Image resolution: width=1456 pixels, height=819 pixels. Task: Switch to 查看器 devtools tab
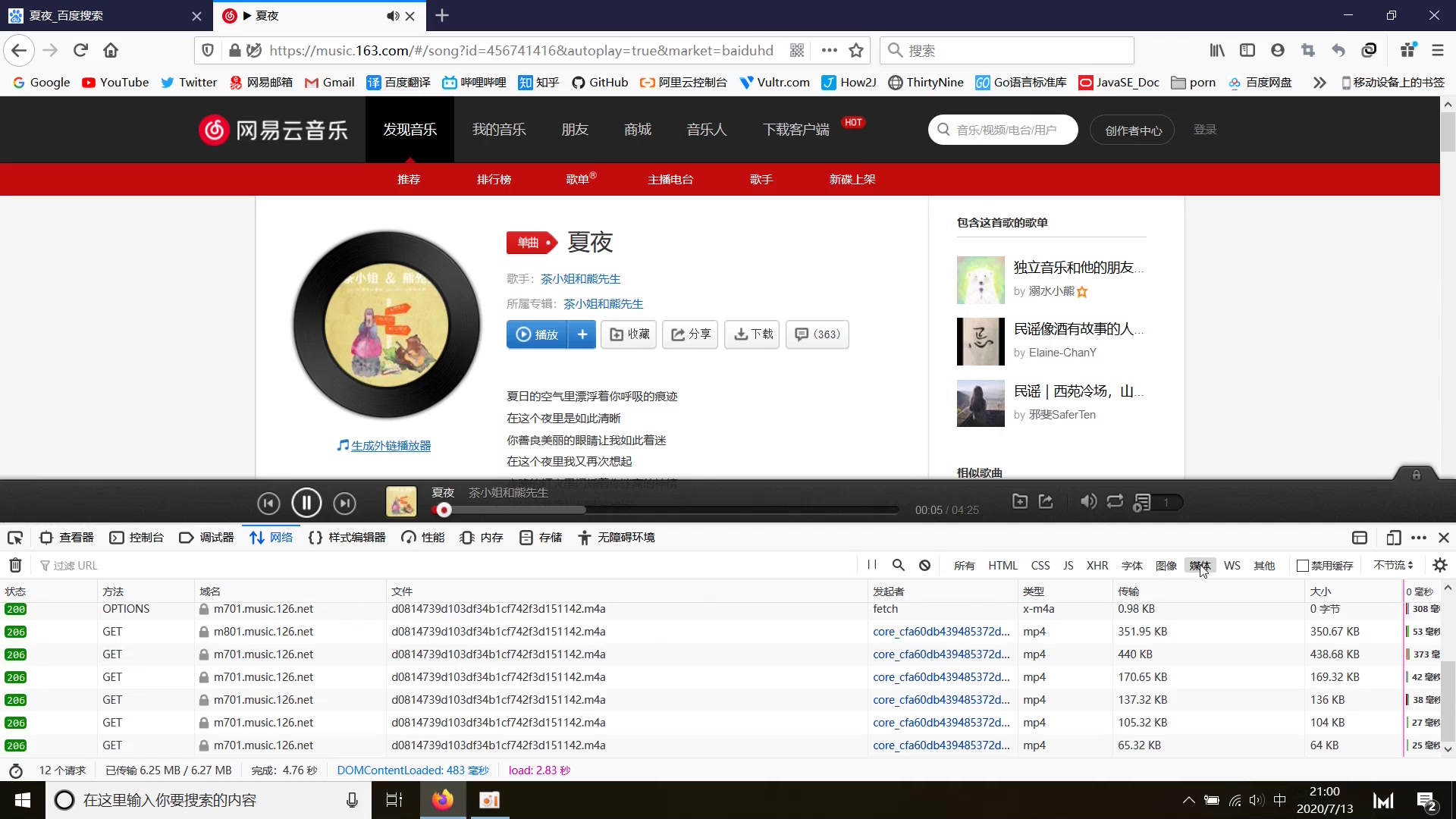coord(67,538)
